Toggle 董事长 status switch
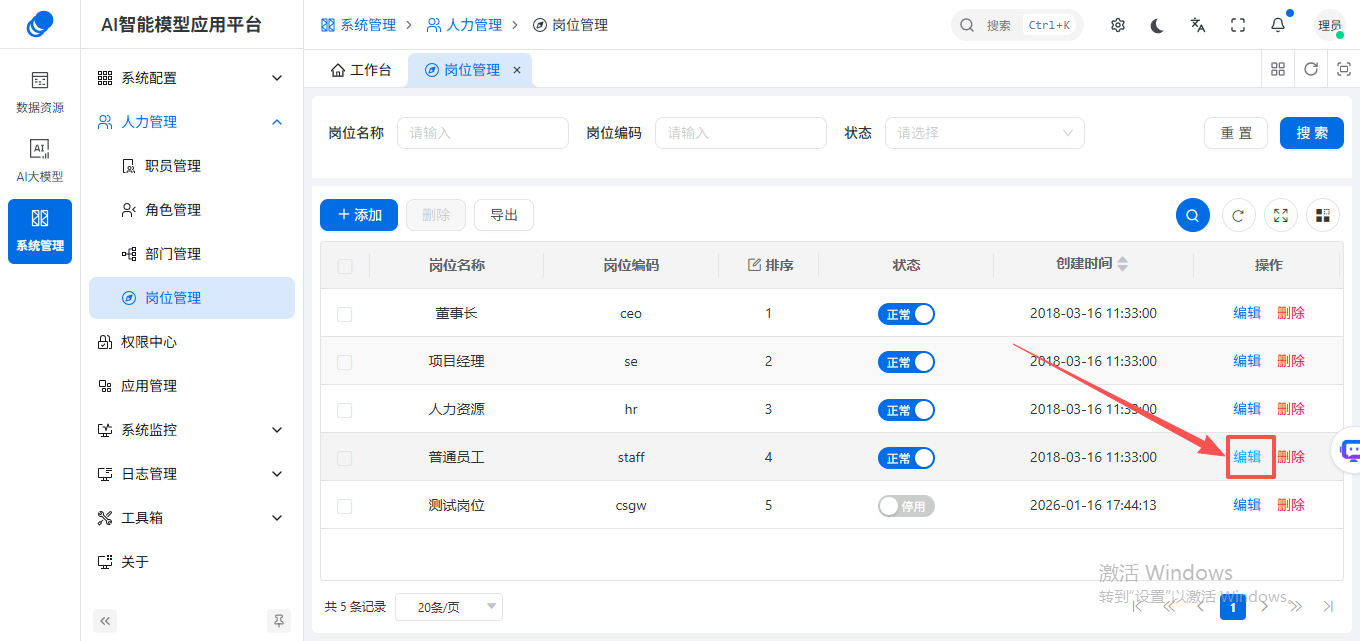Image resolution: width=1360 pixels, height=641 pixels. click(x=906, y=314)
